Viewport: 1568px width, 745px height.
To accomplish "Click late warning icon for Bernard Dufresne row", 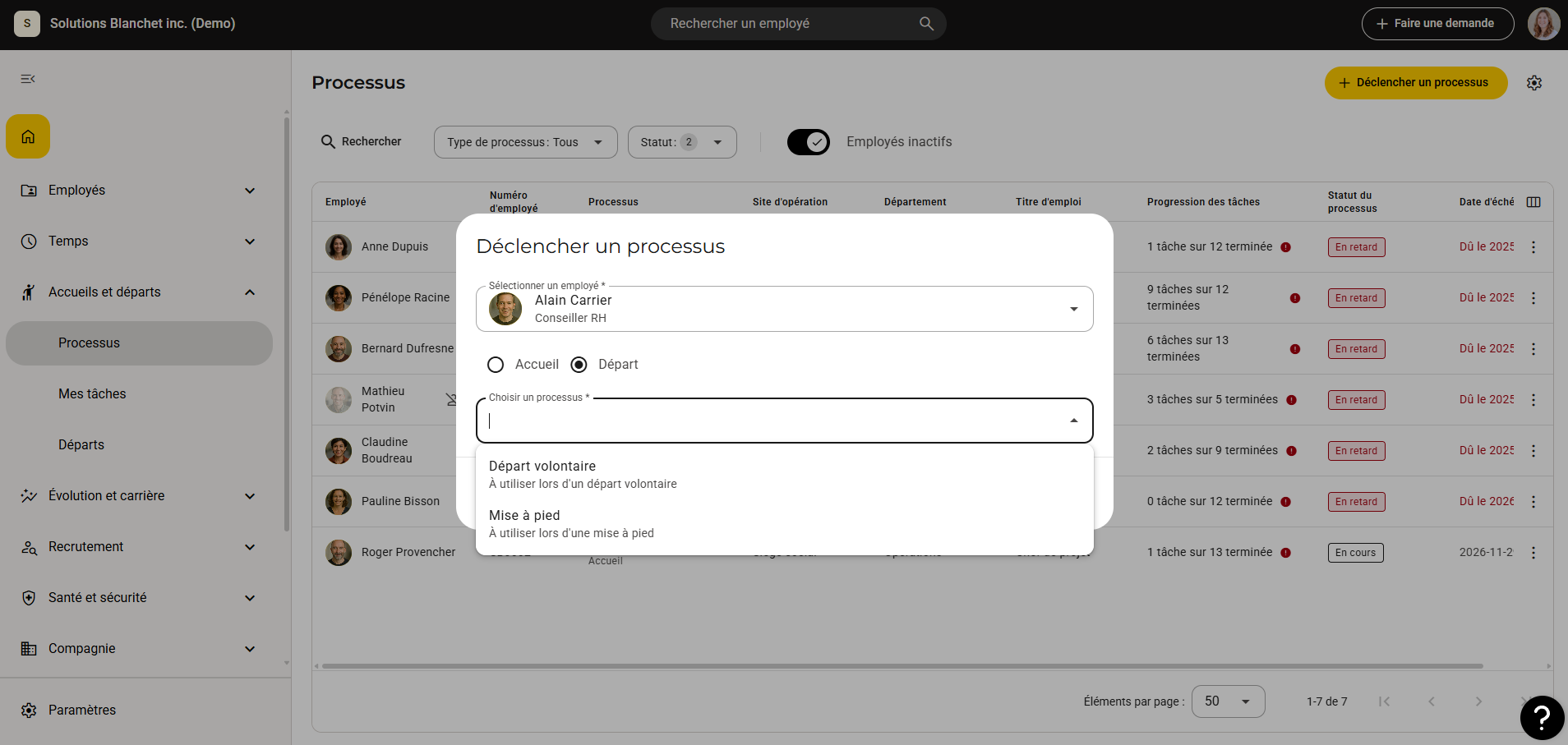I will pyautogui.click(x=1295, y=349).
